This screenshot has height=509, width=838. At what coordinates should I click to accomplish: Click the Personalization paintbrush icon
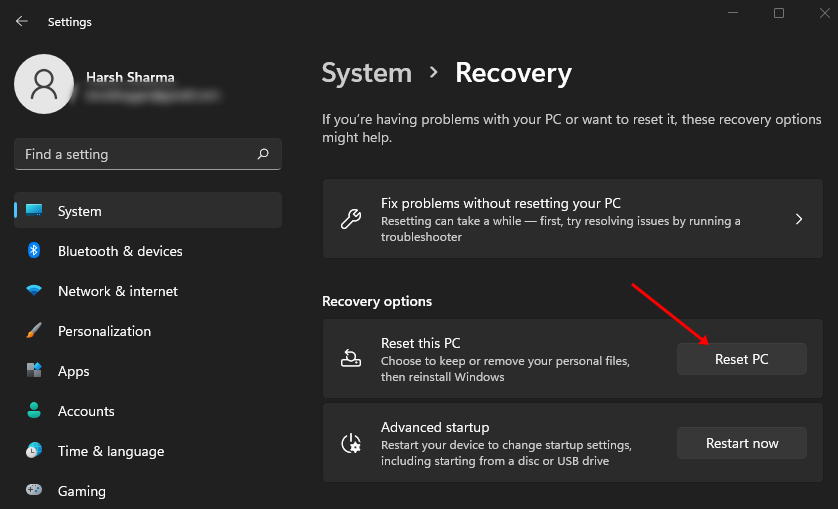pyautogui.click(x=34, y=331)
